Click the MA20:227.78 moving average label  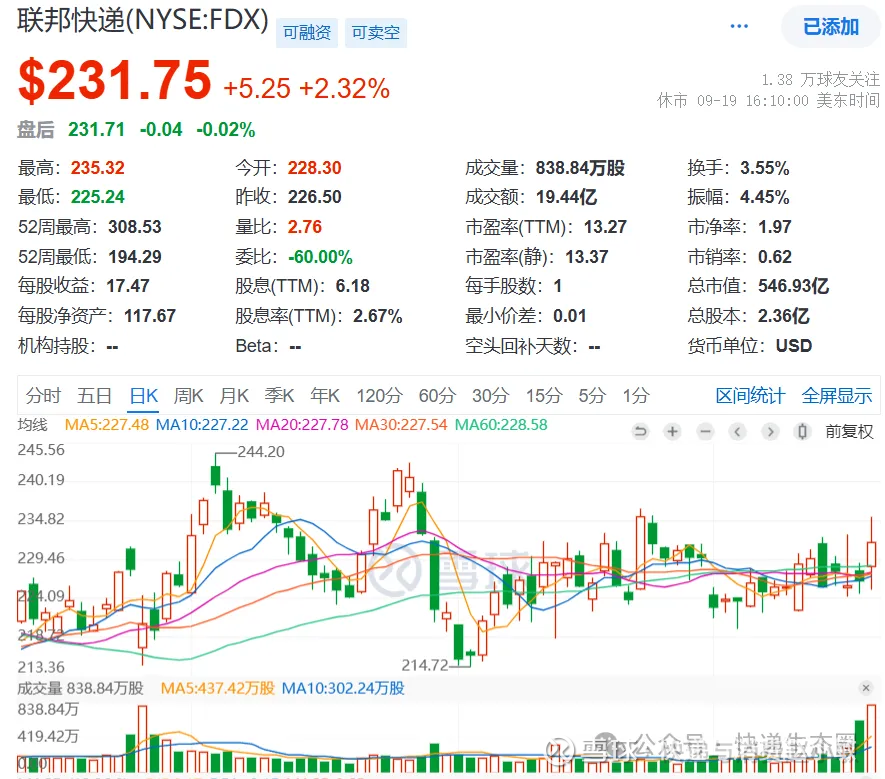[302, 424]
